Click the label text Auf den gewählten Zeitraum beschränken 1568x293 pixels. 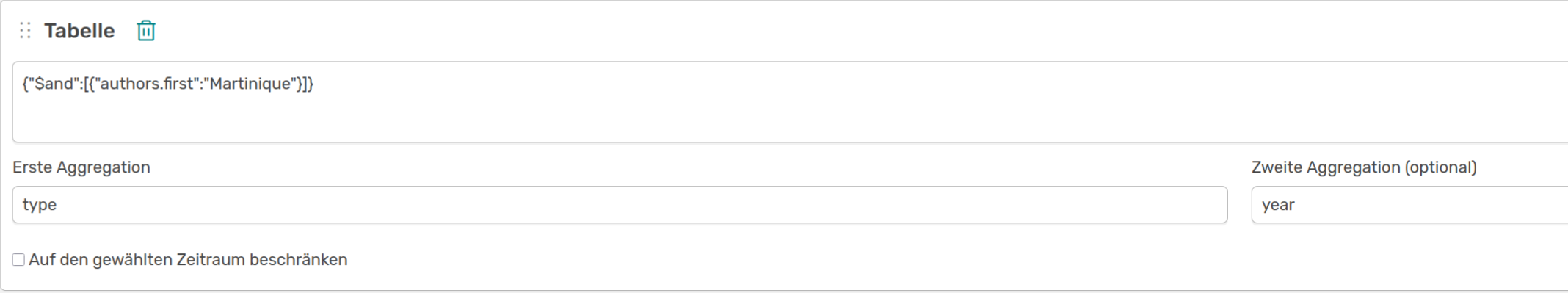click(188, 260)
